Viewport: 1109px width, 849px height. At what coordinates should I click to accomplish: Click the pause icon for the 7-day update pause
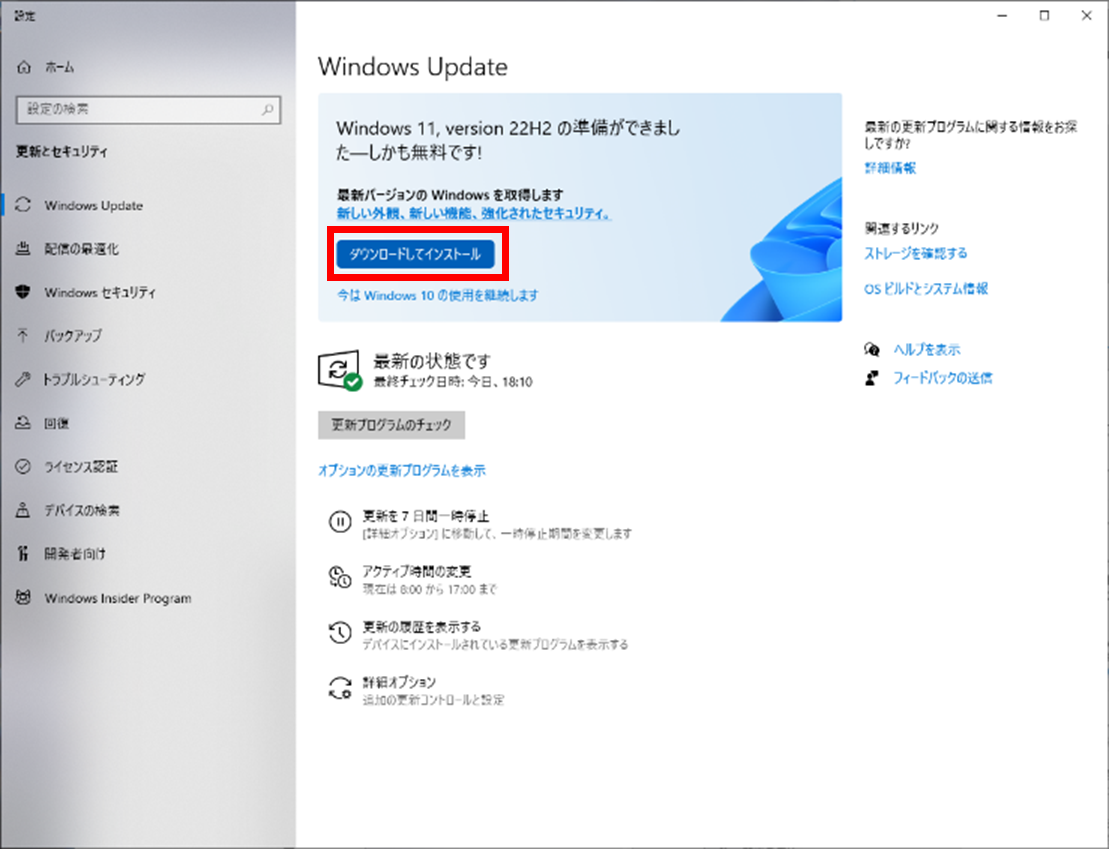coord(340,522)
